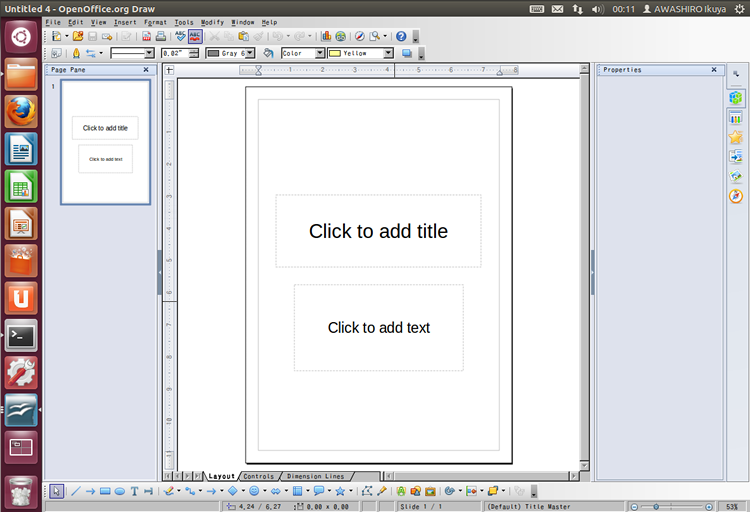Click the zoom out minus button

pos(634,507)
